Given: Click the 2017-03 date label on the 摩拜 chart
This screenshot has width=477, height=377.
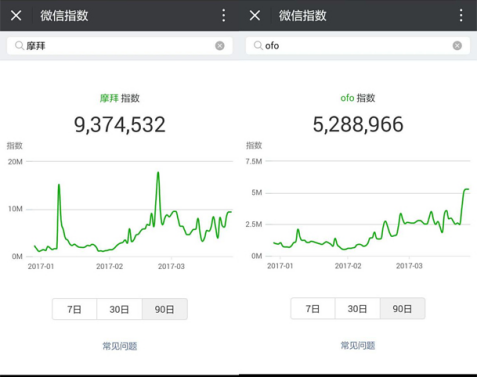Looking at the screenshot, I should [x=171, y=266].
